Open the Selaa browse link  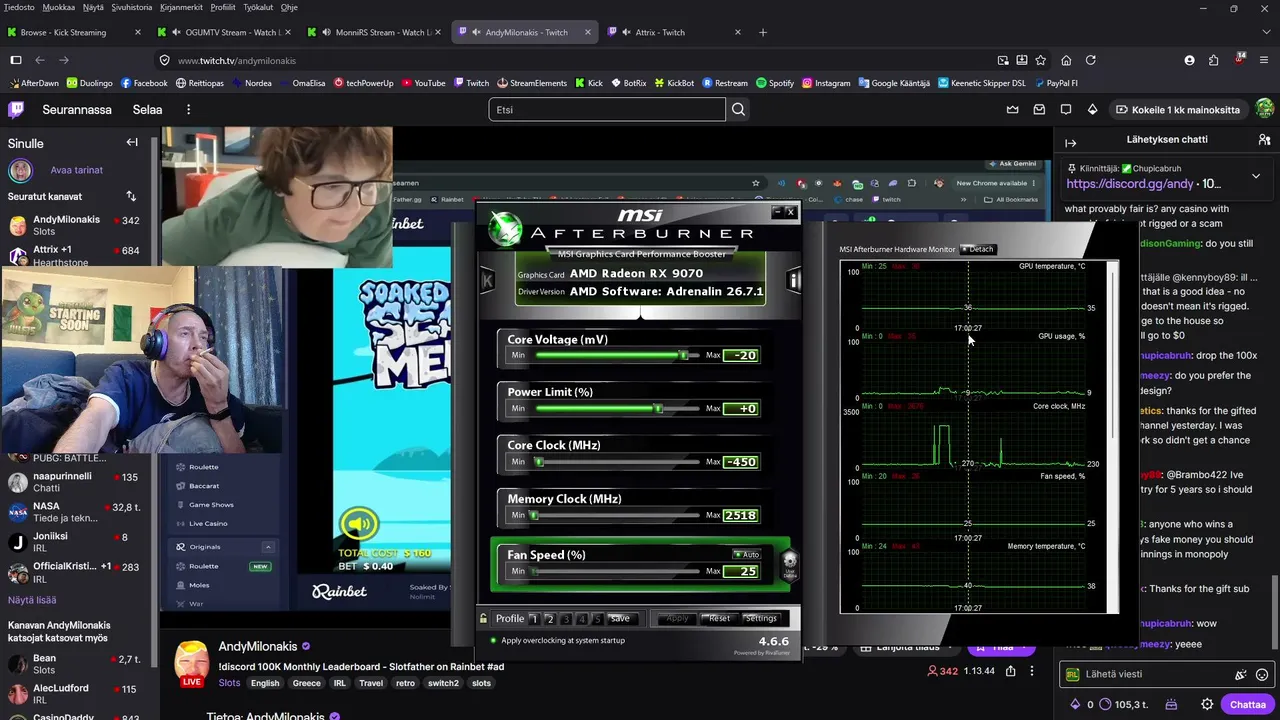point(147,109)
